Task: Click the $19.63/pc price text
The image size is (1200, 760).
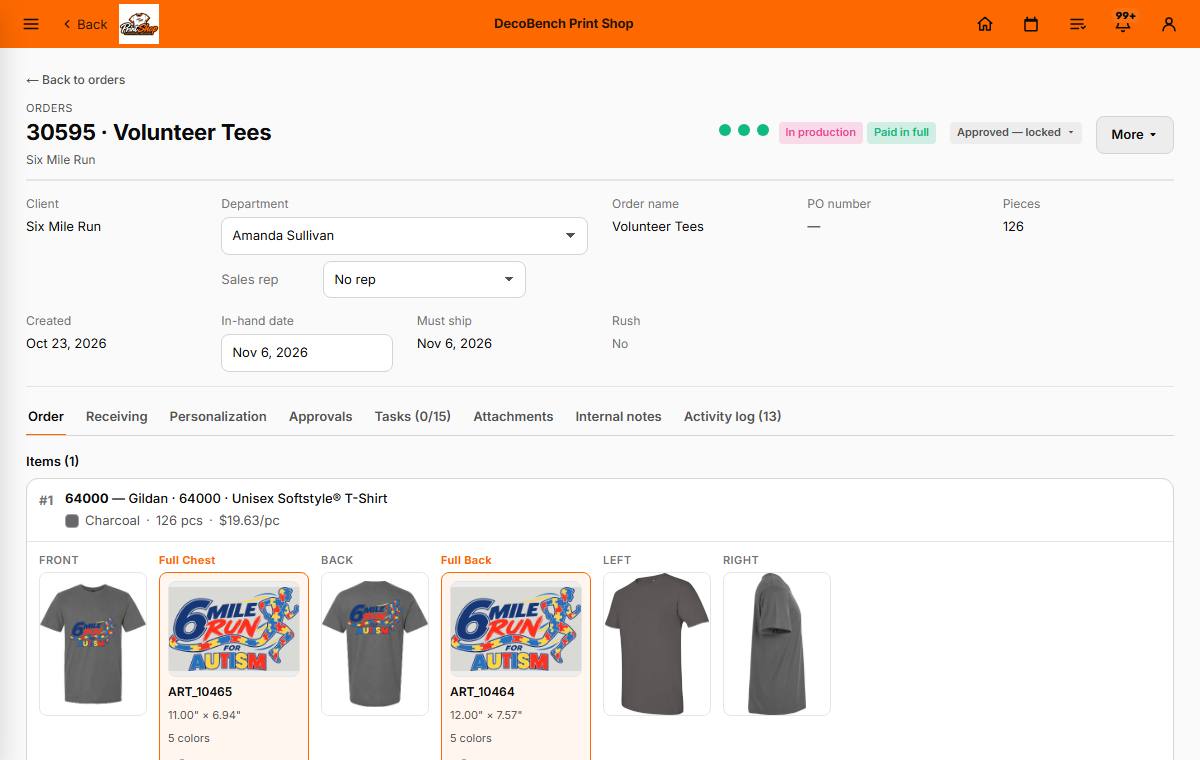Action: (249, 521)
